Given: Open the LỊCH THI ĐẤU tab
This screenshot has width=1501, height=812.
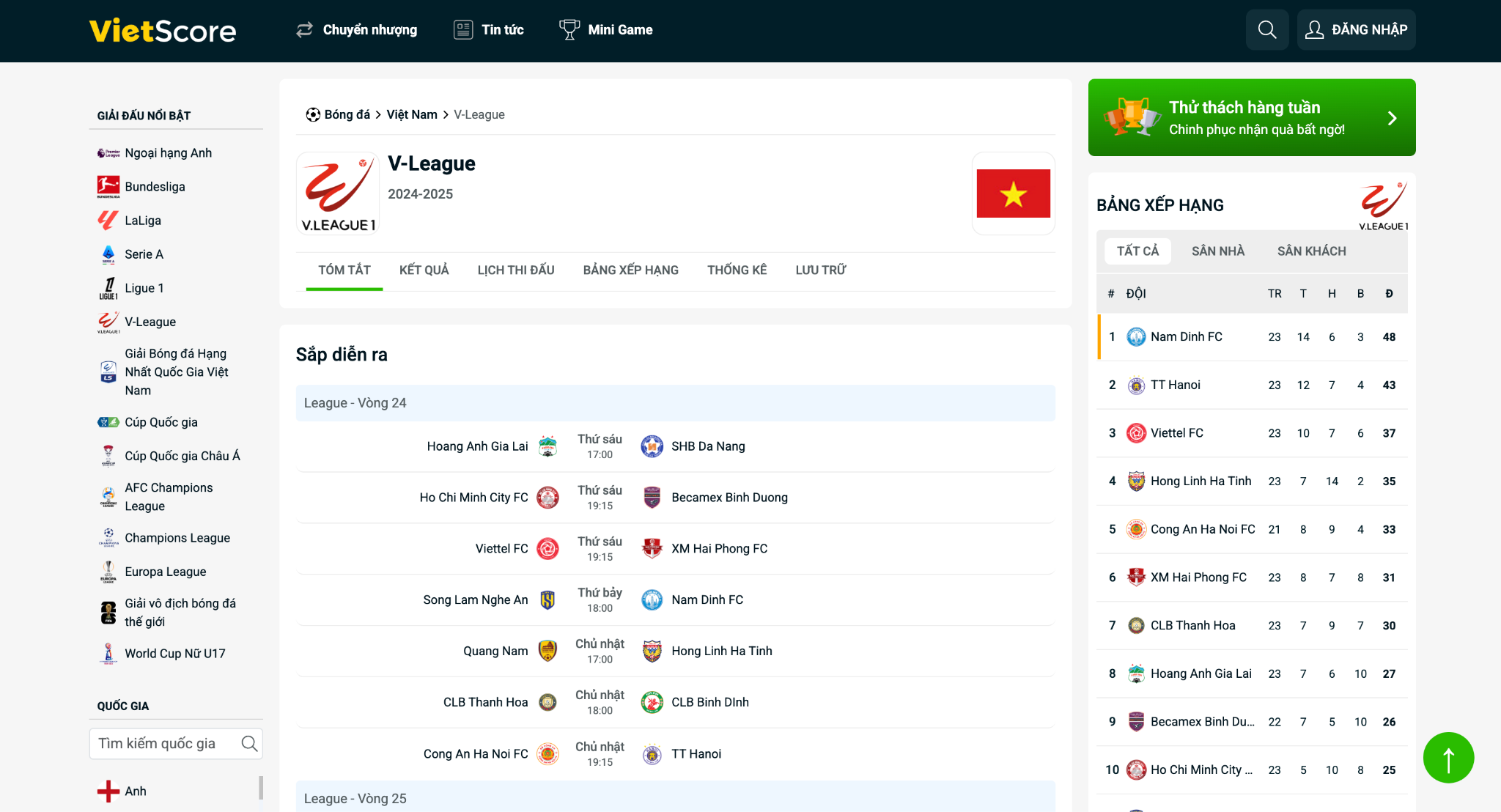Looking at the screenshot, I should 515,270.
